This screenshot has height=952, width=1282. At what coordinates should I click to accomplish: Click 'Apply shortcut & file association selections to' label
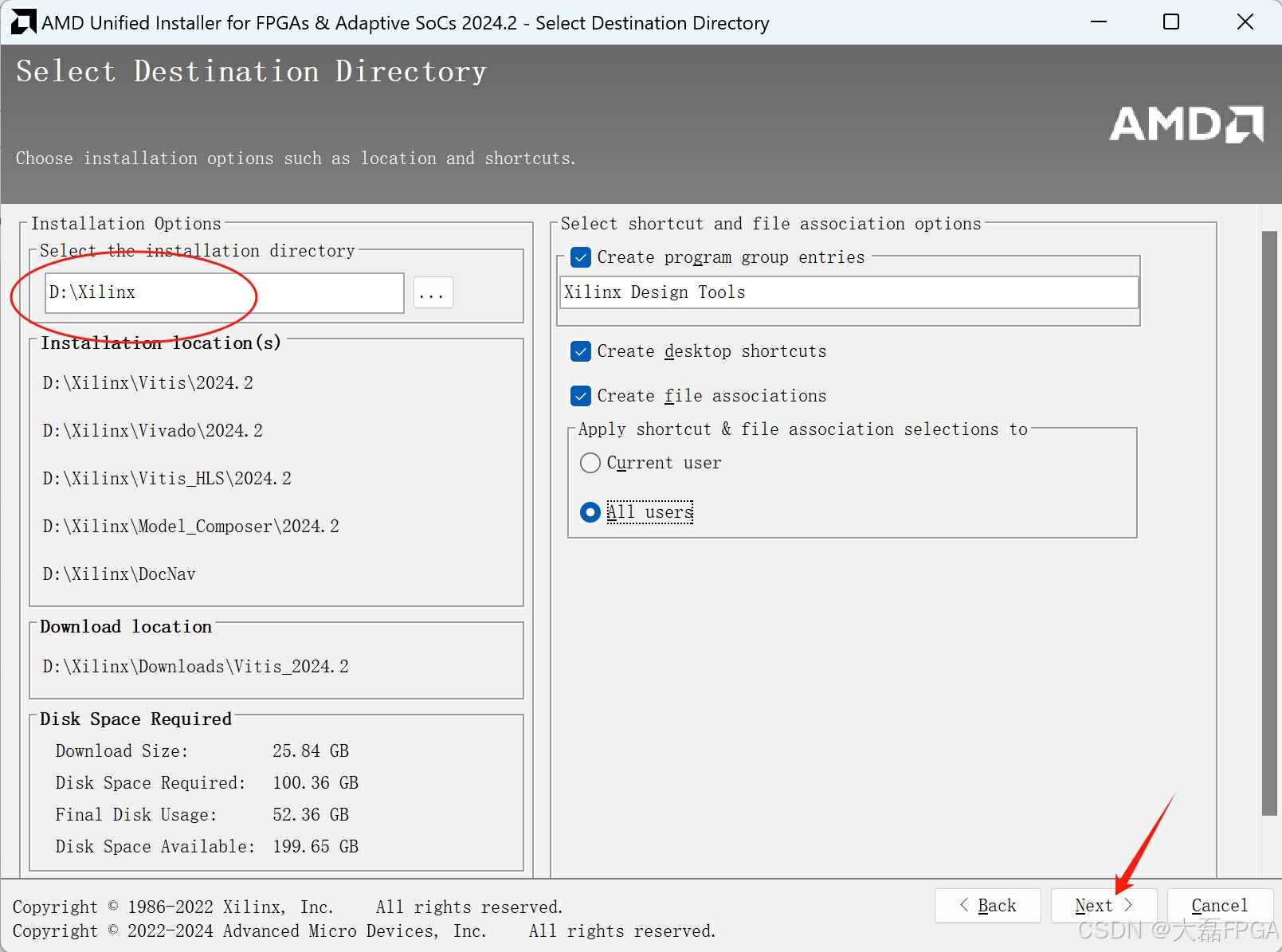[x=803, y=429]
